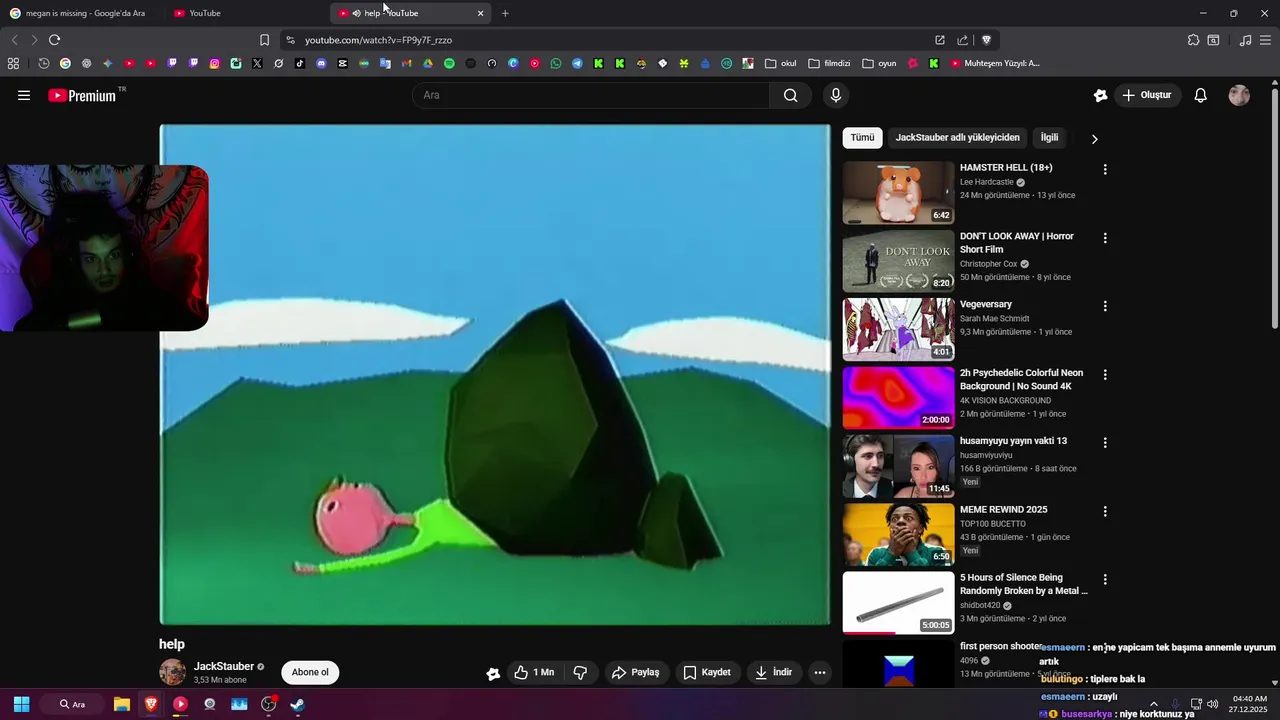
Task: Open the X (Twitter) bookmark icon
Action: [x=257, y=63]
